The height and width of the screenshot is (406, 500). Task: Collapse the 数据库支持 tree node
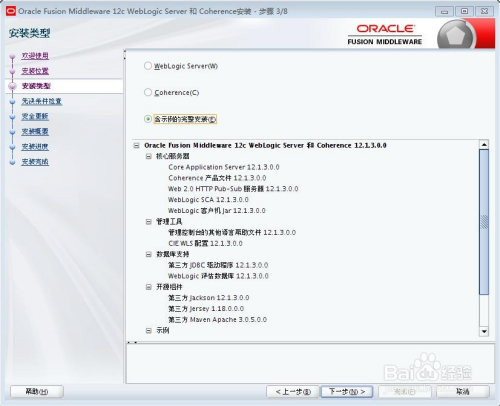coord(149,254)
